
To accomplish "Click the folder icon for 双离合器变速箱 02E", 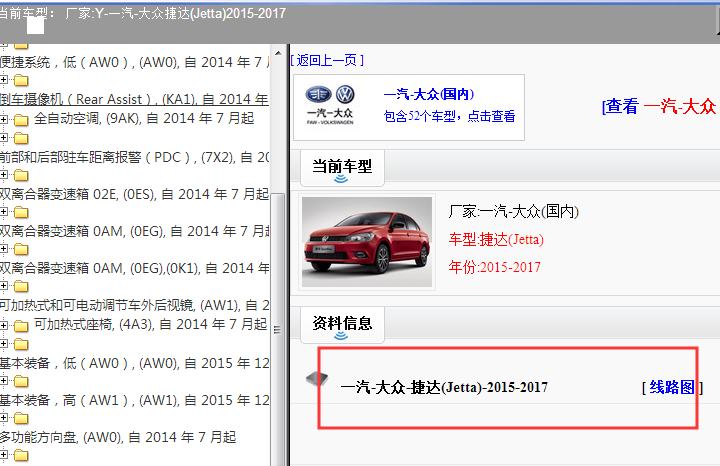I will point(21,175).
